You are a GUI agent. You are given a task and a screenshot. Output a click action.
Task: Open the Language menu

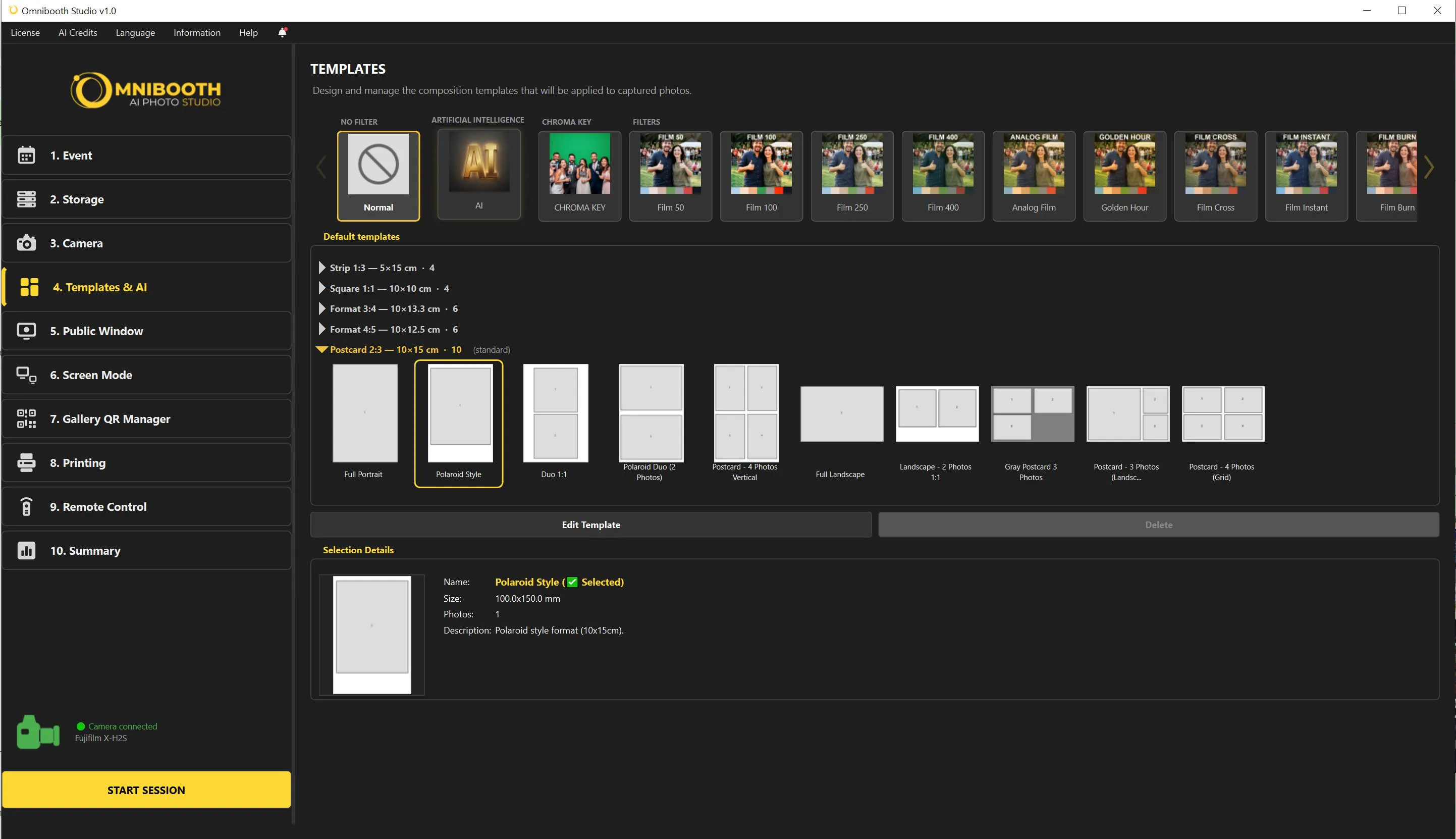135,32
